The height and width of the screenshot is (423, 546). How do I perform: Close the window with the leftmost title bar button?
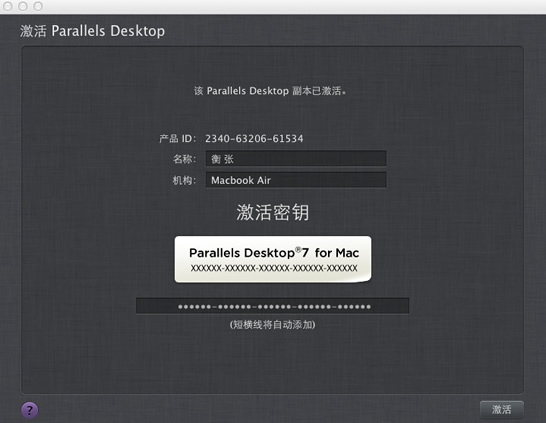(8, 6)
